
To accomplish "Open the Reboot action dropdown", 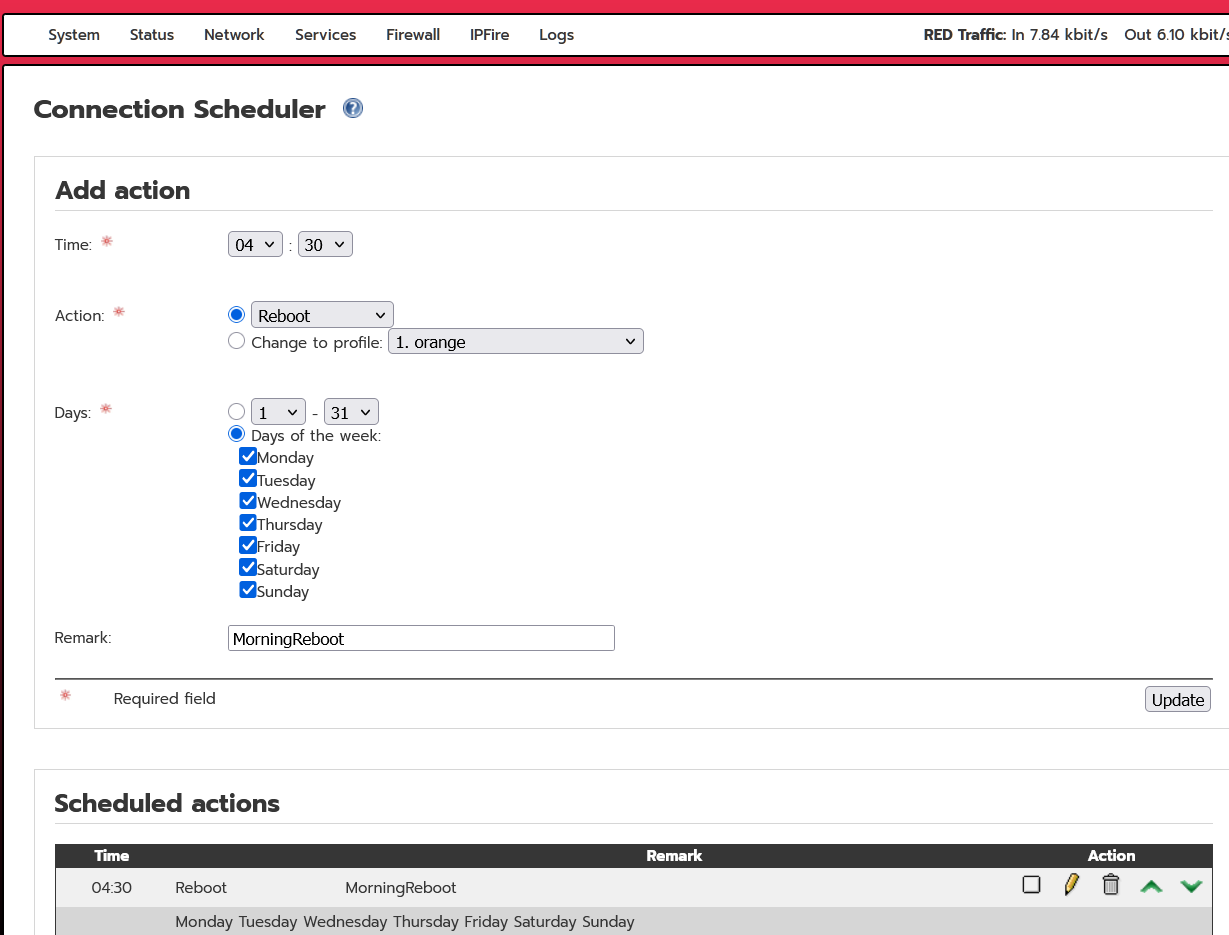I will tap(322, 315).
